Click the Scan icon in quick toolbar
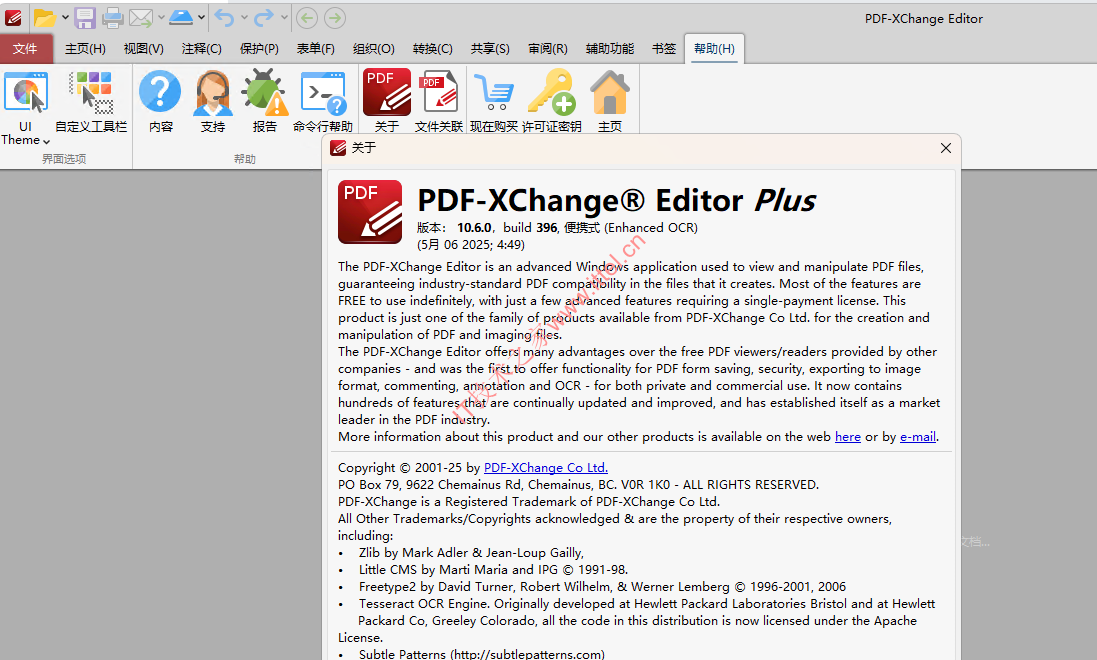The height and width of the screenshot is (660, 1097). pyautogui.click(x=181, y=17)
